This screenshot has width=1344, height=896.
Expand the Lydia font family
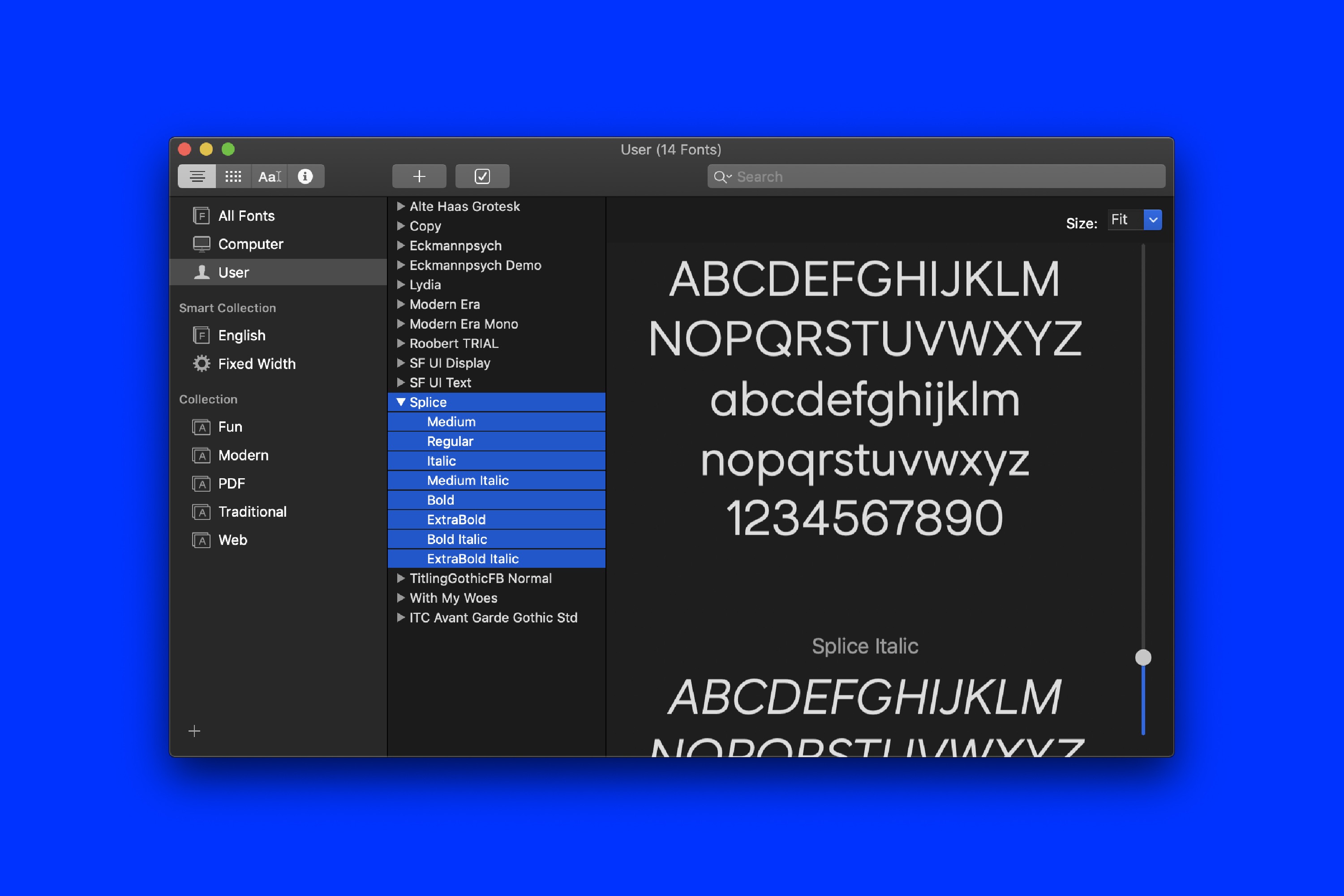(400, 285)
